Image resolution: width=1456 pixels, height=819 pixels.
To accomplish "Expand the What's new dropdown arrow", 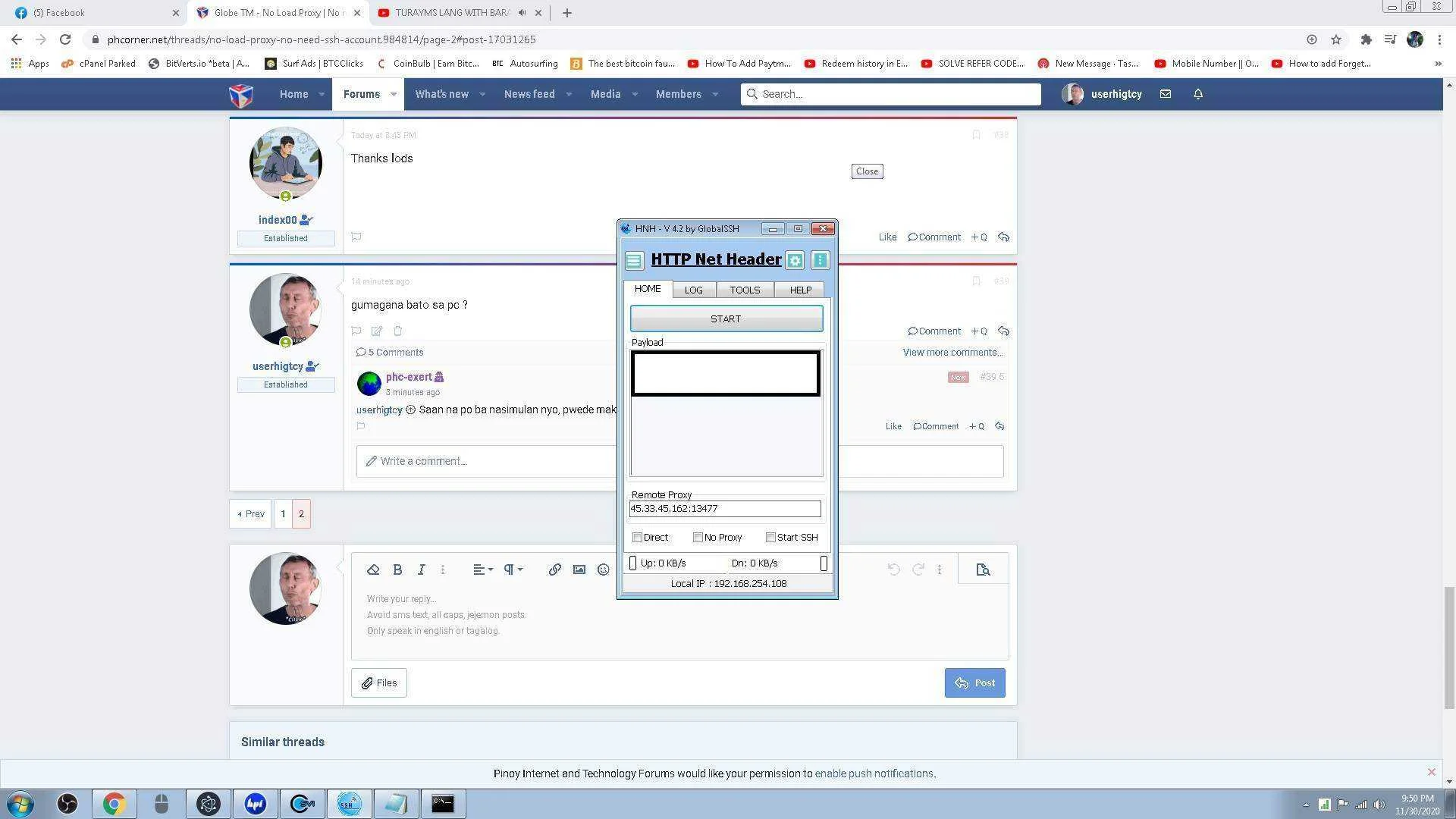I will pos(482,95).
